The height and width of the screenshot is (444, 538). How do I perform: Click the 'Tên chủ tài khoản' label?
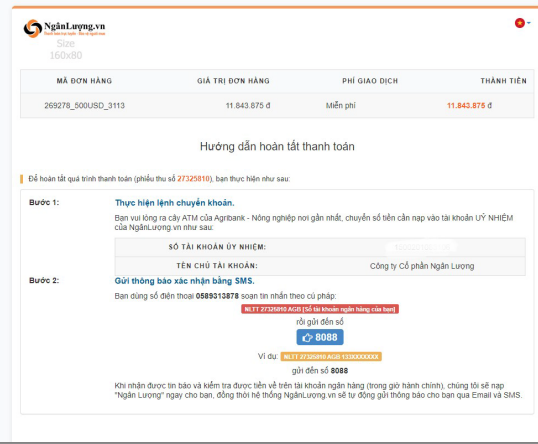click(217, 266)
